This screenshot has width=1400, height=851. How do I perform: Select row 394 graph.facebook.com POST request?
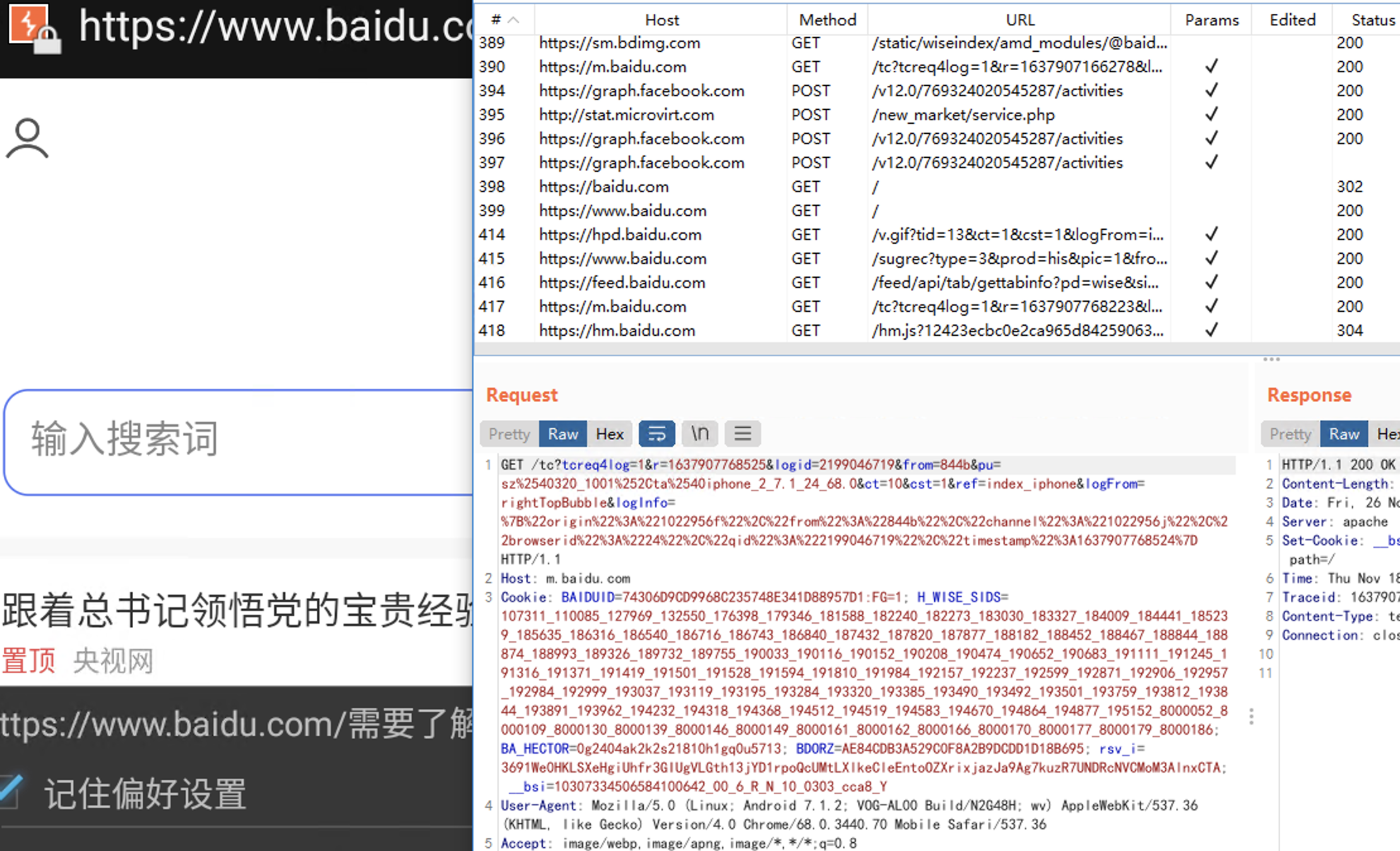click(937, 91)
